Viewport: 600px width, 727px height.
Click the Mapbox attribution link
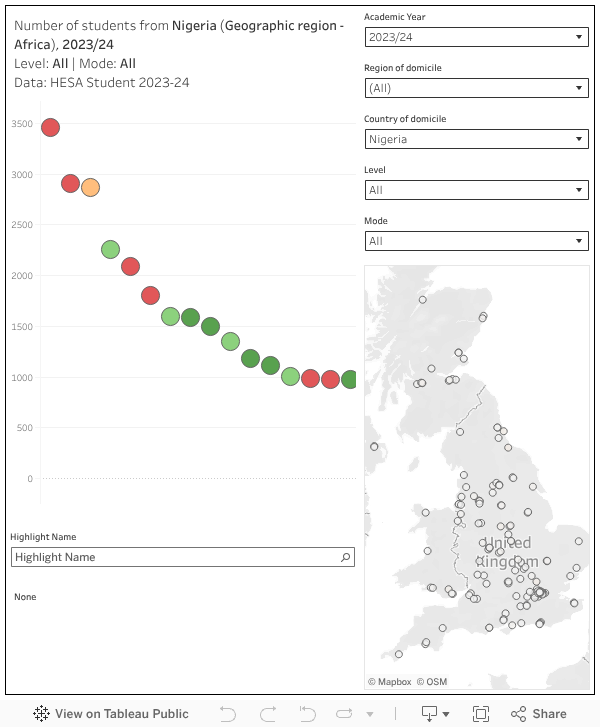click(x=390, y=682)
